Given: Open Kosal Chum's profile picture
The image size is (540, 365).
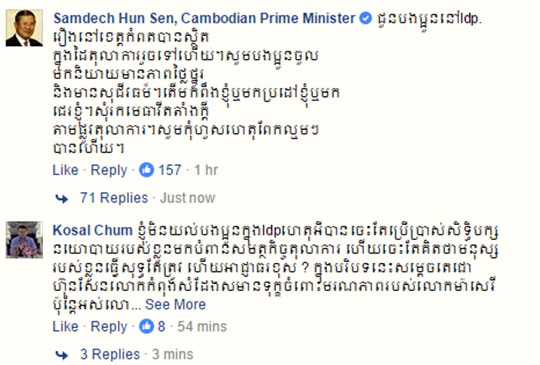Looking at the screenshot, I should (x=24, y=240).
